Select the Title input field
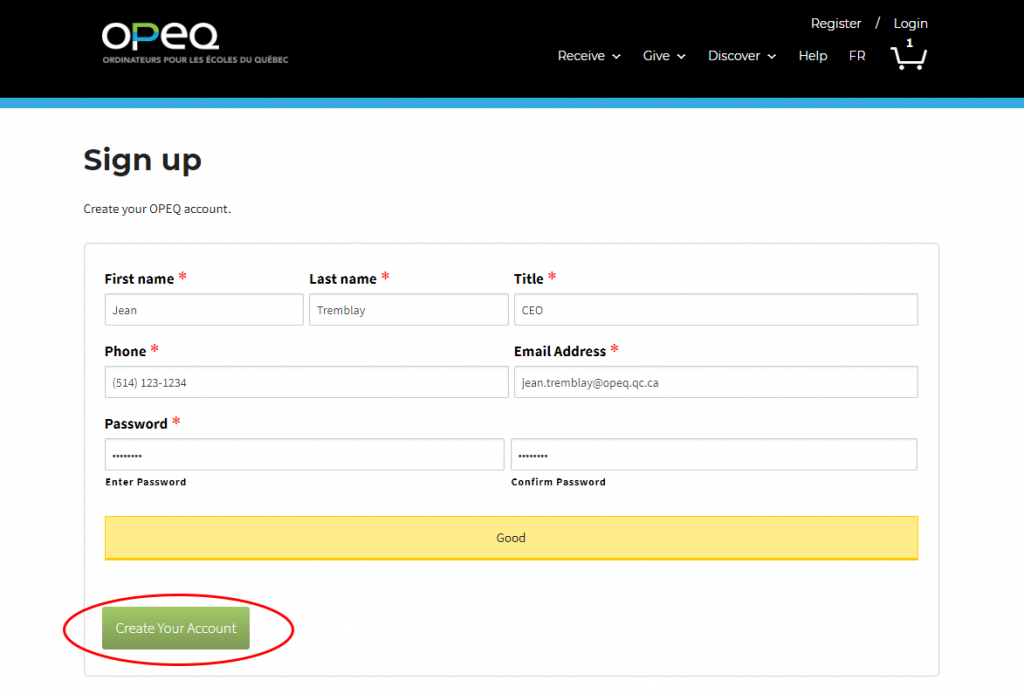Screen dimensions: 1024x694 [x=716, y=309]
